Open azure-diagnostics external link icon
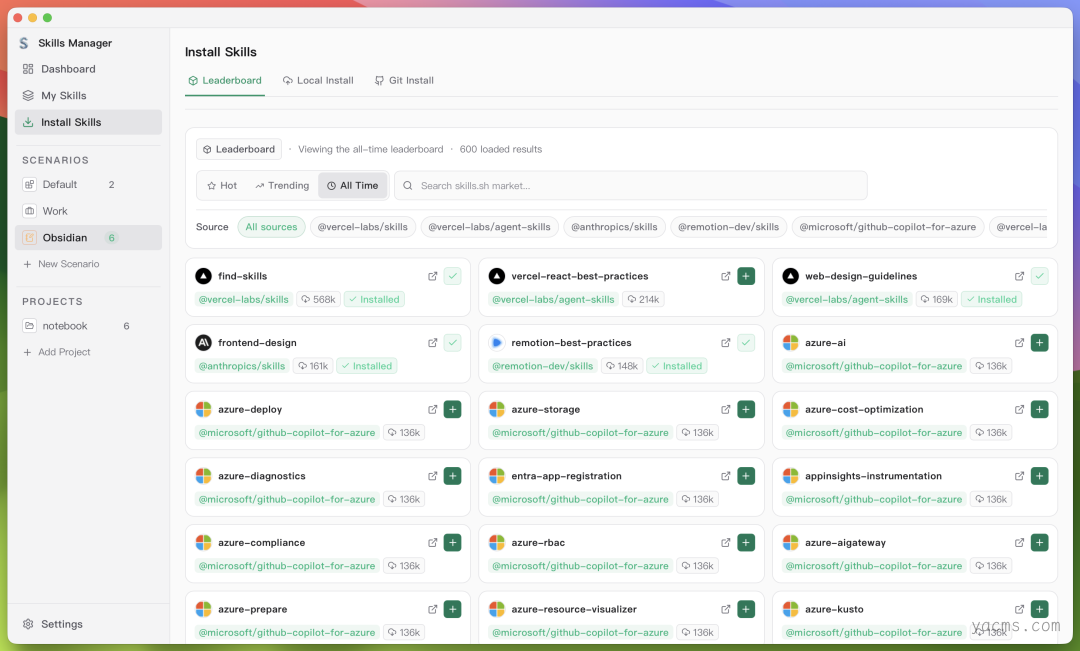Screen dimensions: 1080x651 click(433, 476)
